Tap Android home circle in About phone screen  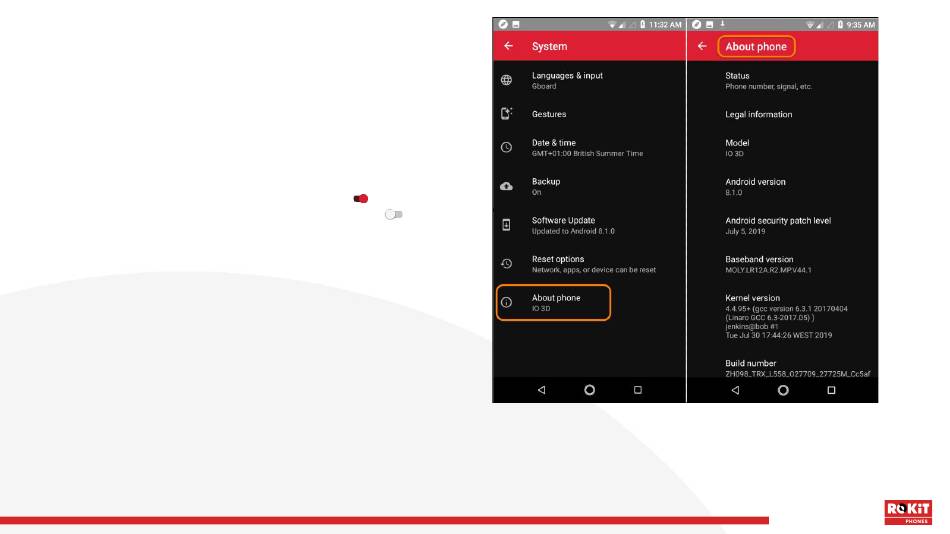783,390
